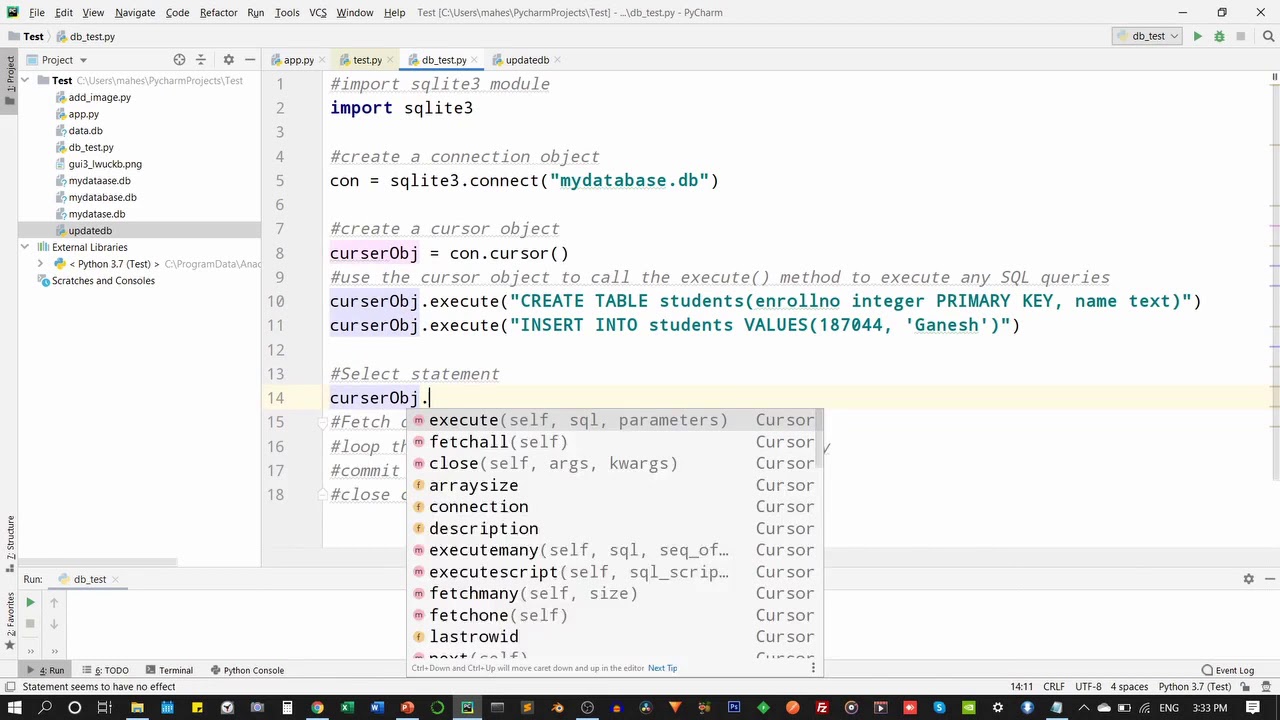This screenshot has height=720, width=1280.
Task: Click the Project panel horizontal scrollbar
Action: point(97,563)
